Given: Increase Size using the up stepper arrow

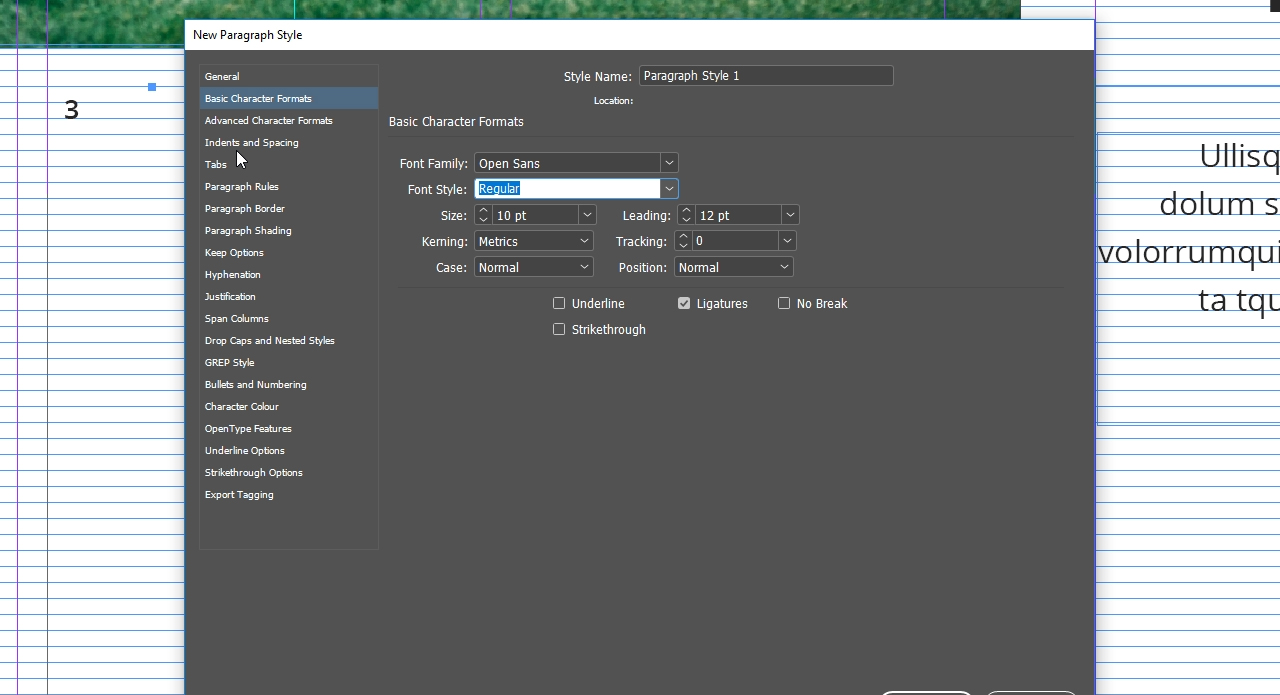Looking at the screenshot, I should pos(482,210).
